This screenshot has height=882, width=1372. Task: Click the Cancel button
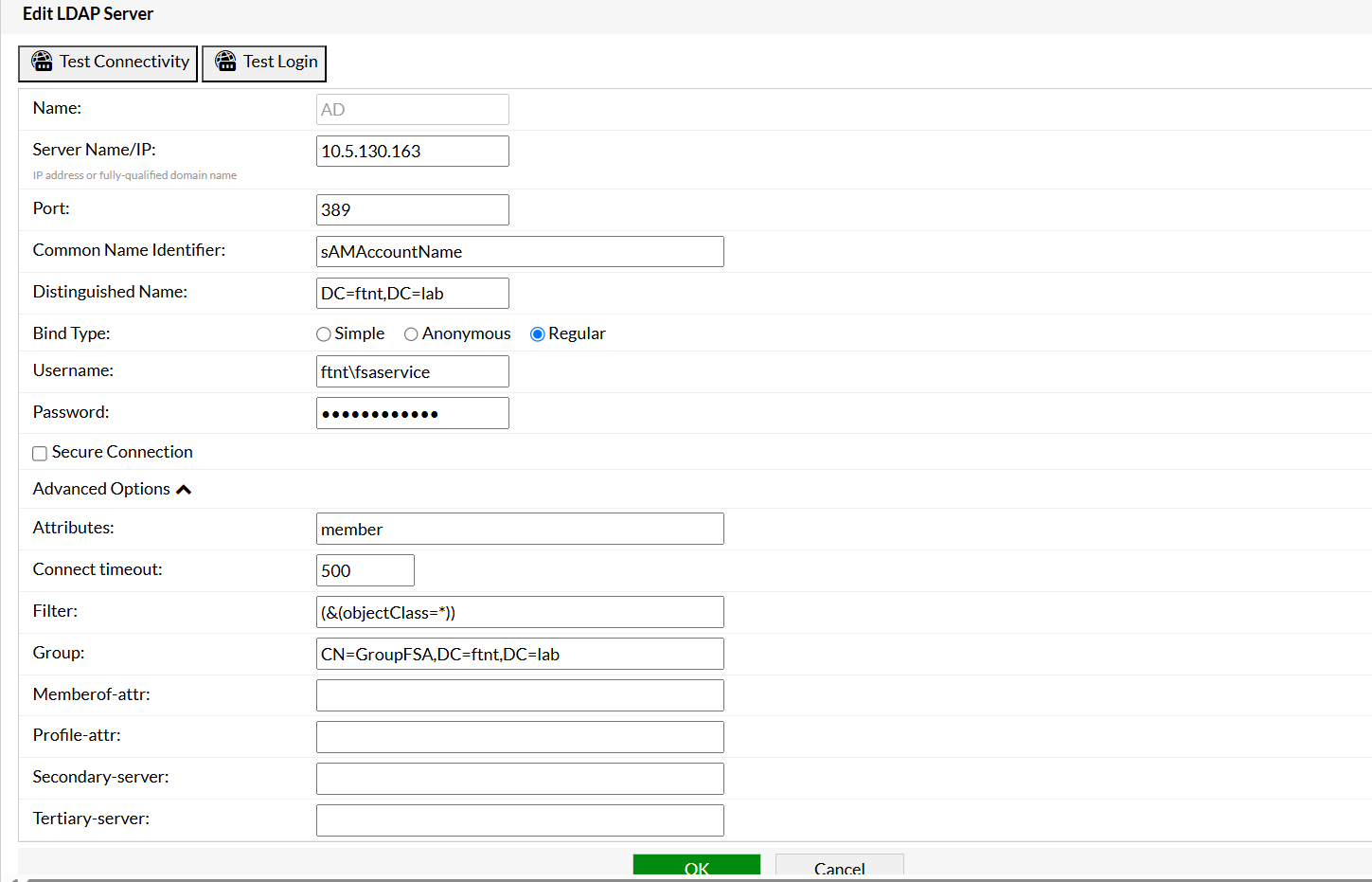click(840, 865)
